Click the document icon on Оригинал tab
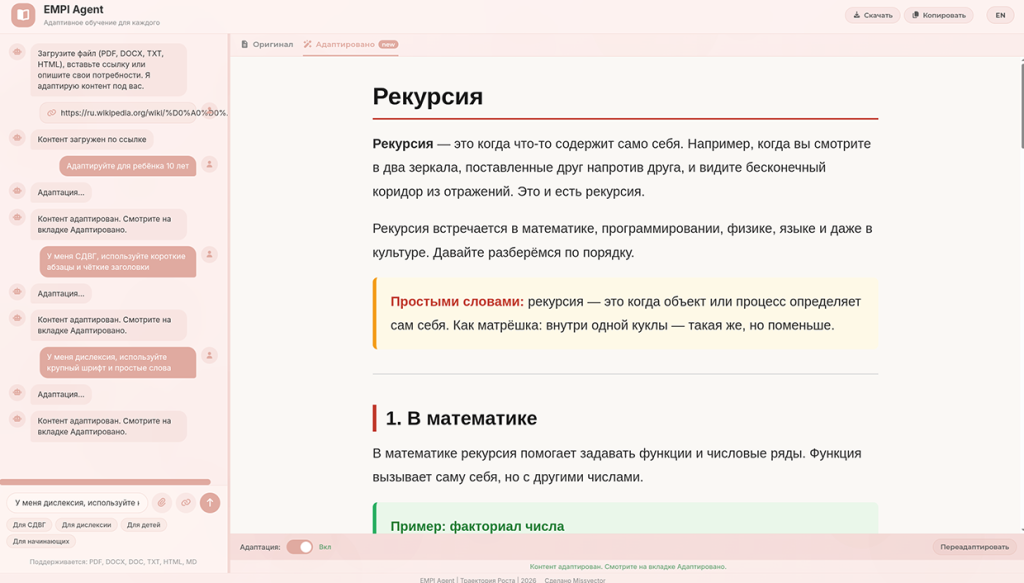Screen dimensions: 1024x583 [245, 44]
